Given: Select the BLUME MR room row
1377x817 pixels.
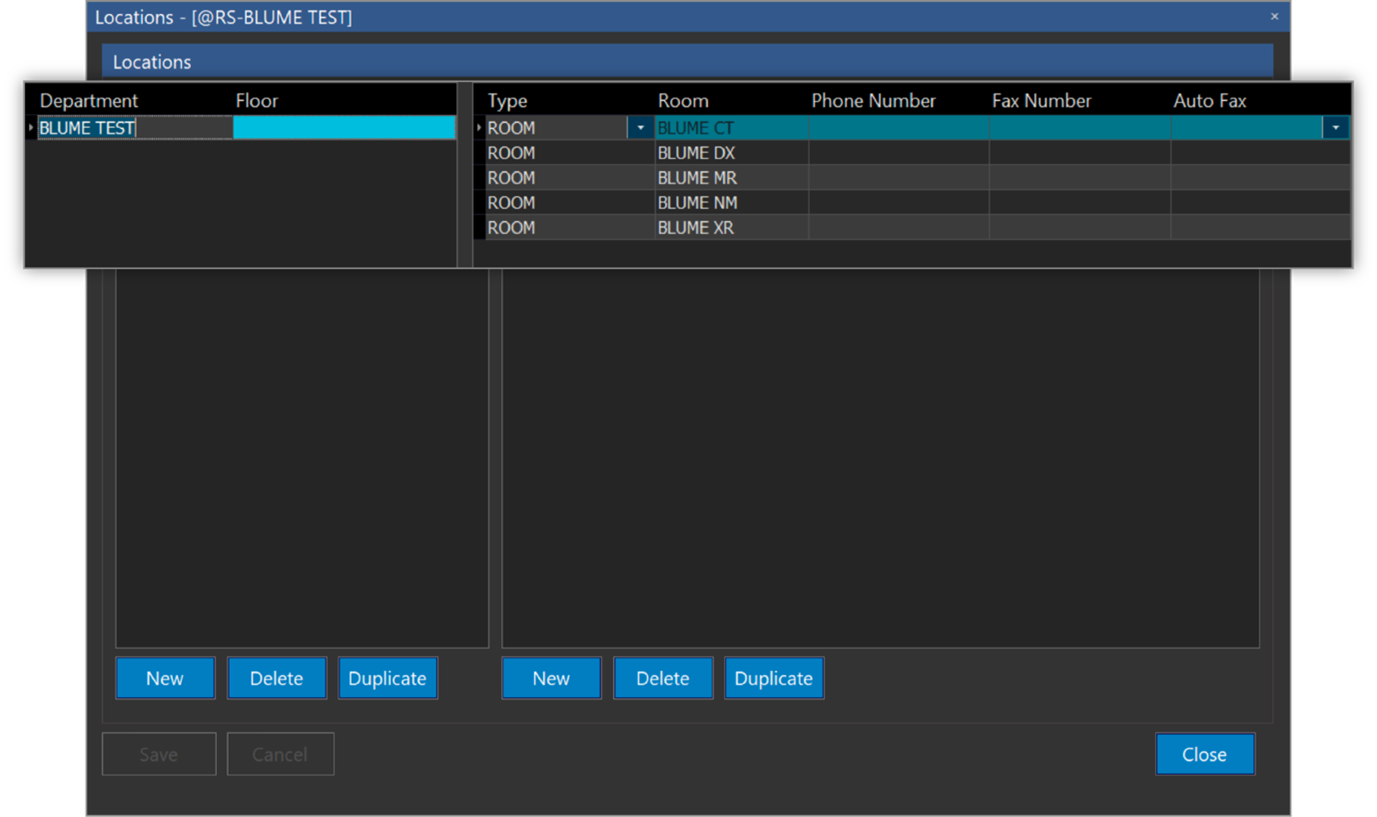Looking at the screenshot, I should pos(696,178).
